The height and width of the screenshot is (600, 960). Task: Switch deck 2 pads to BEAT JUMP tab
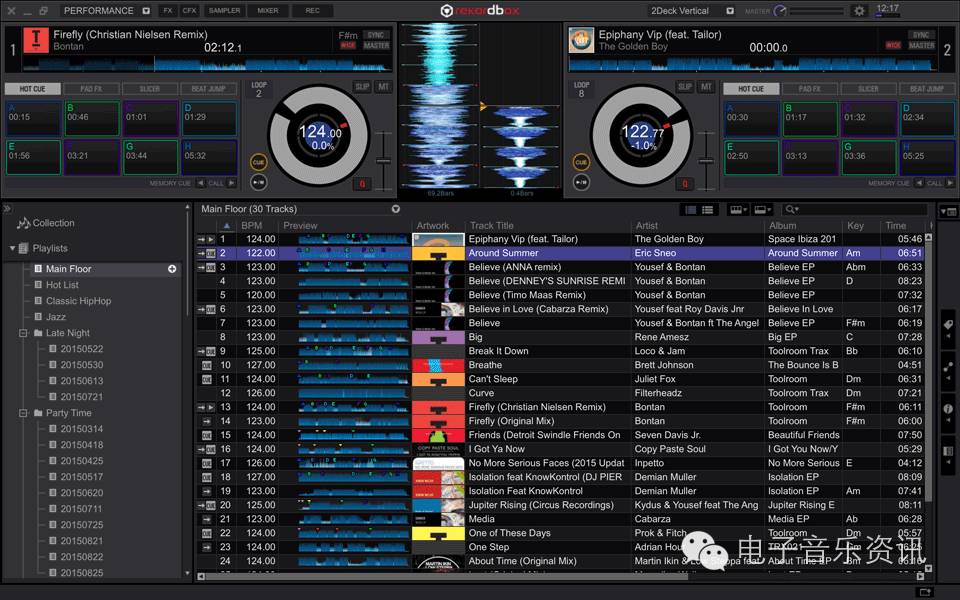[x=926, y=89]
